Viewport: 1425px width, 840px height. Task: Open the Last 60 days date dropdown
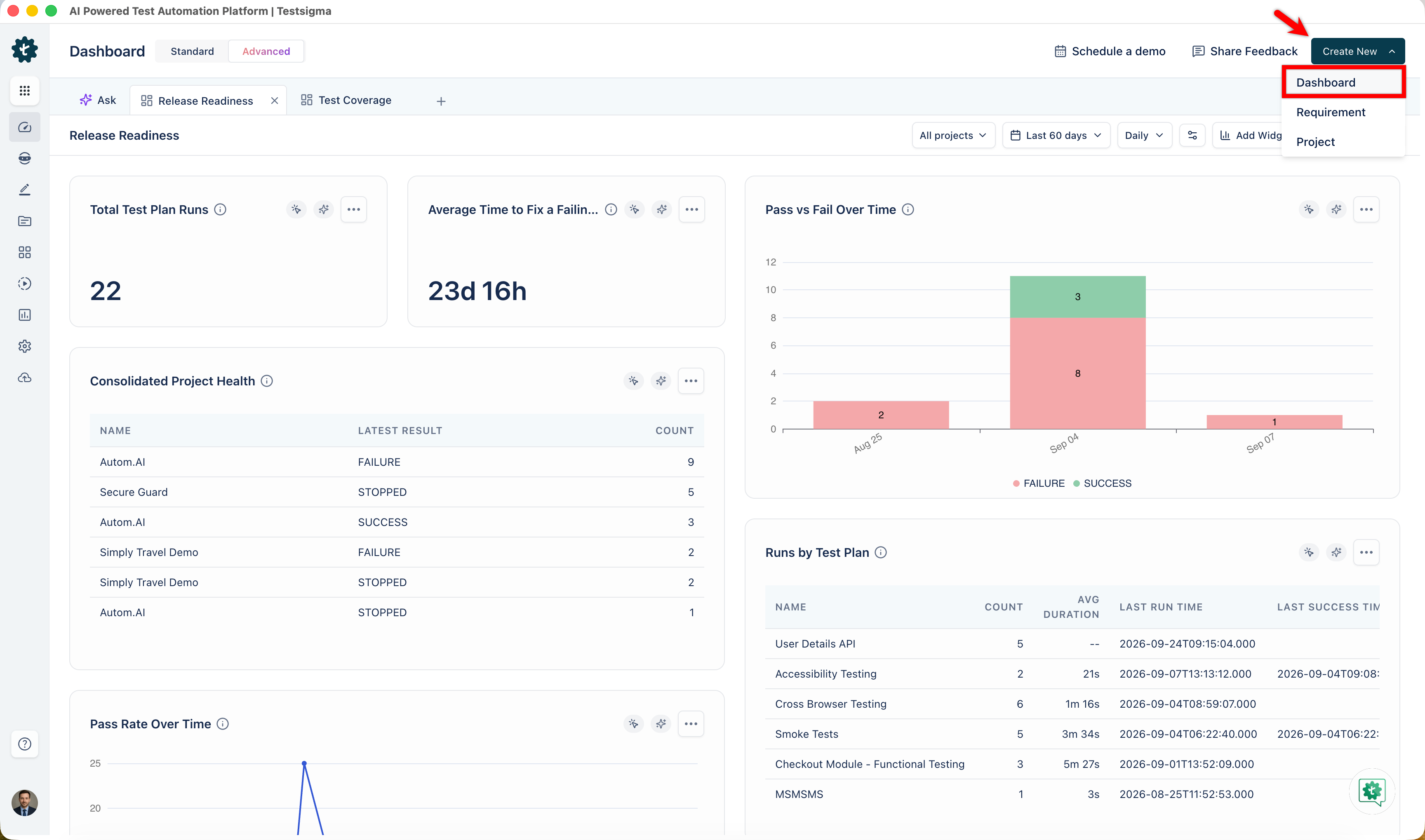[x=1056, y=135]
